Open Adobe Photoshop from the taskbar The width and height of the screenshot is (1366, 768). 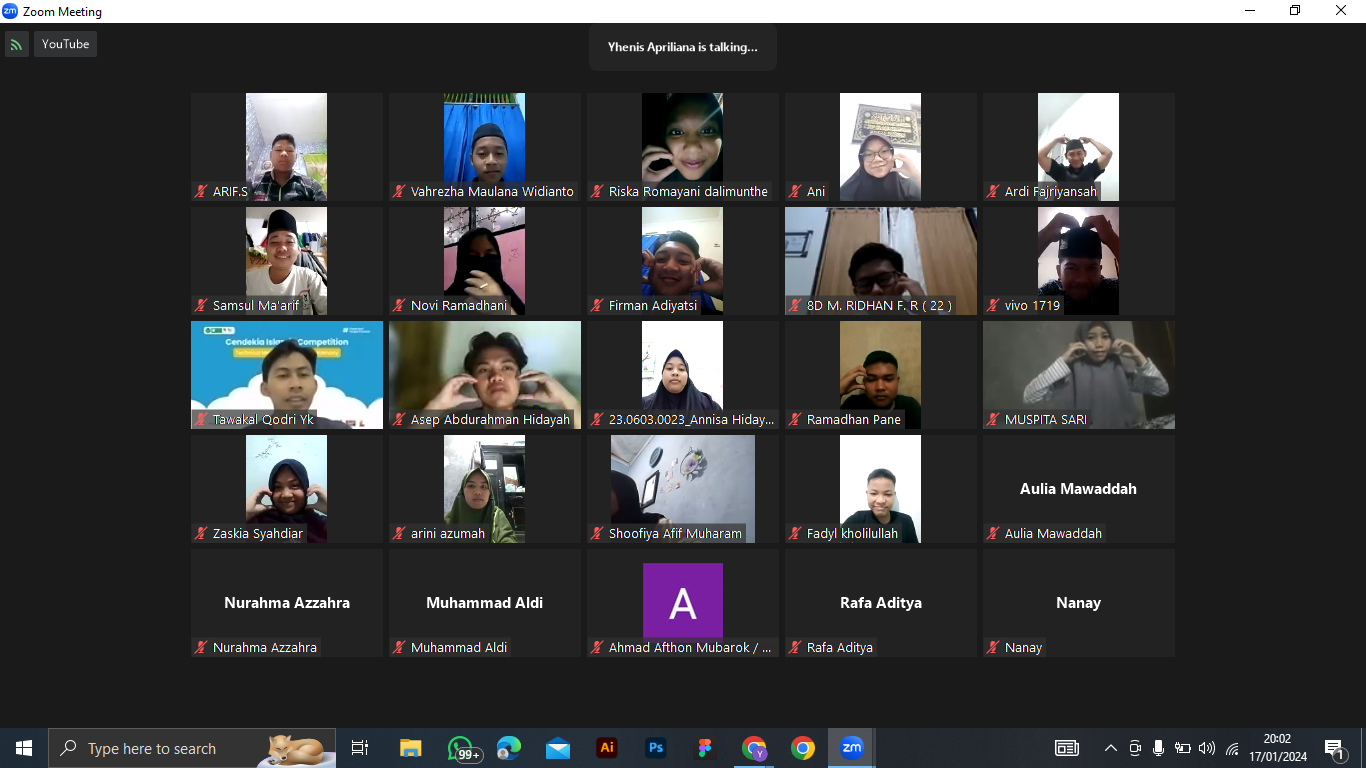tap(656, 748)
